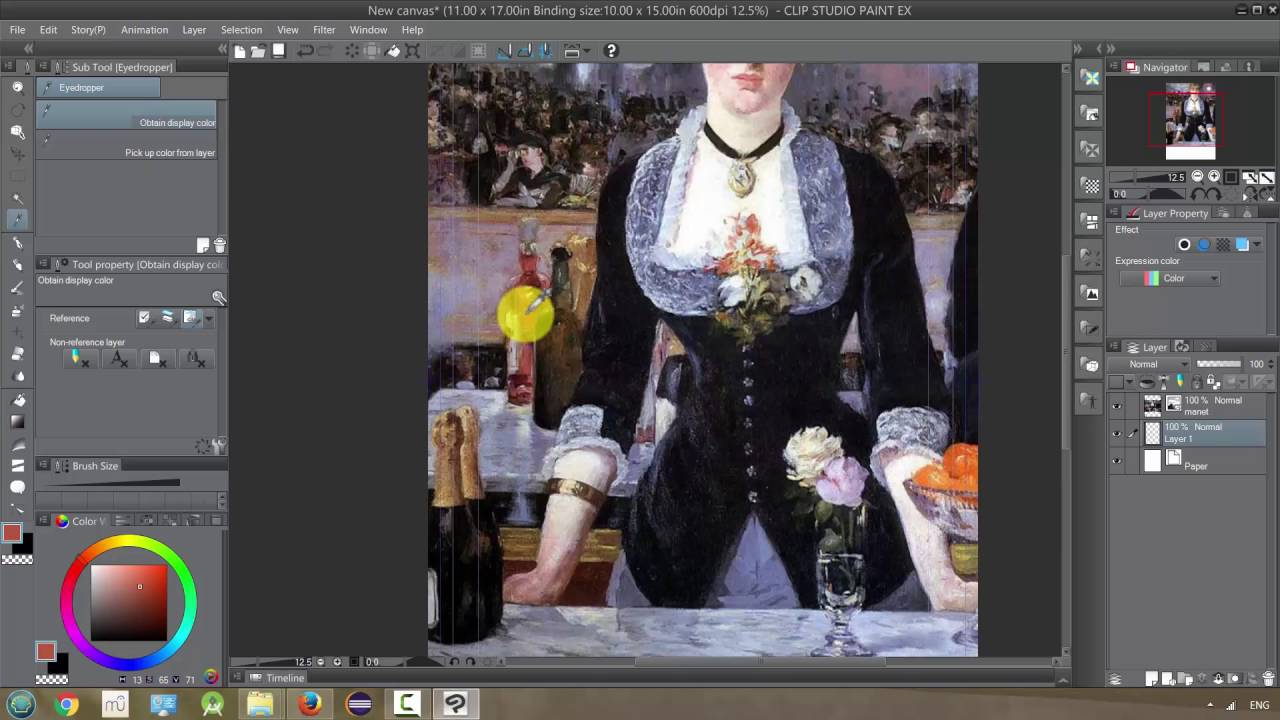Adjust the layer opacity slider
The image size is (1280, 720).
(1218, 364)
